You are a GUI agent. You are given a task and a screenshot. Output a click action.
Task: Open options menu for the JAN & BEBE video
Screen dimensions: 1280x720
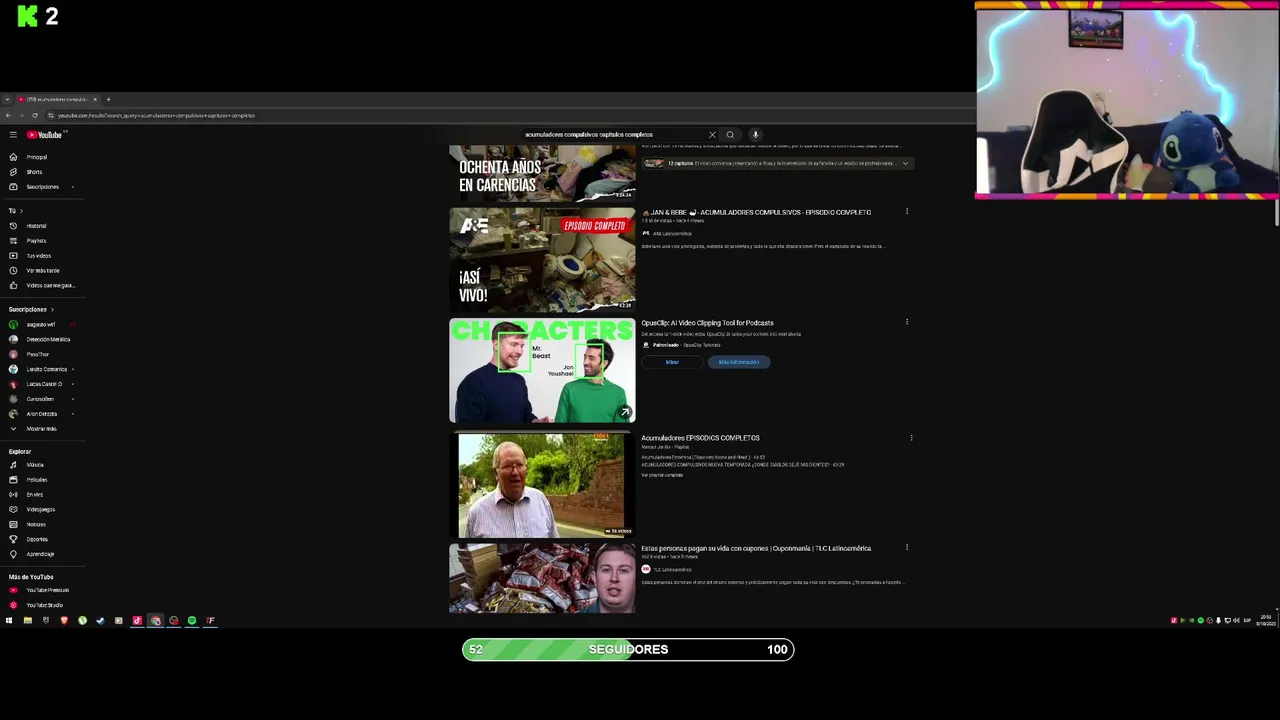pos(907,212)
